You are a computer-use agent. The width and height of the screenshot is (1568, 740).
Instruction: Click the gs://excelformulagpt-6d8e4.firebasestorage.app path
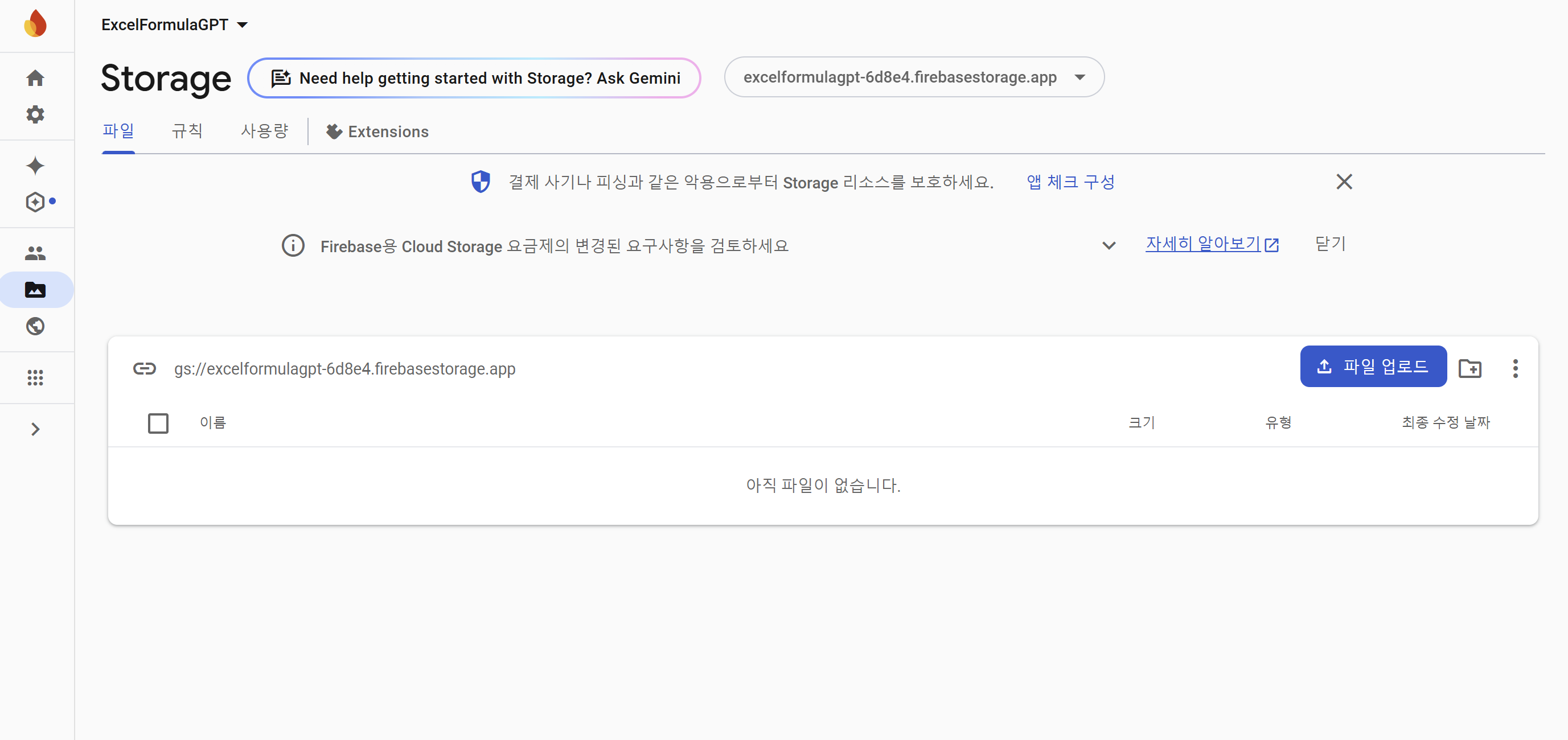click(x=344, y=369)
